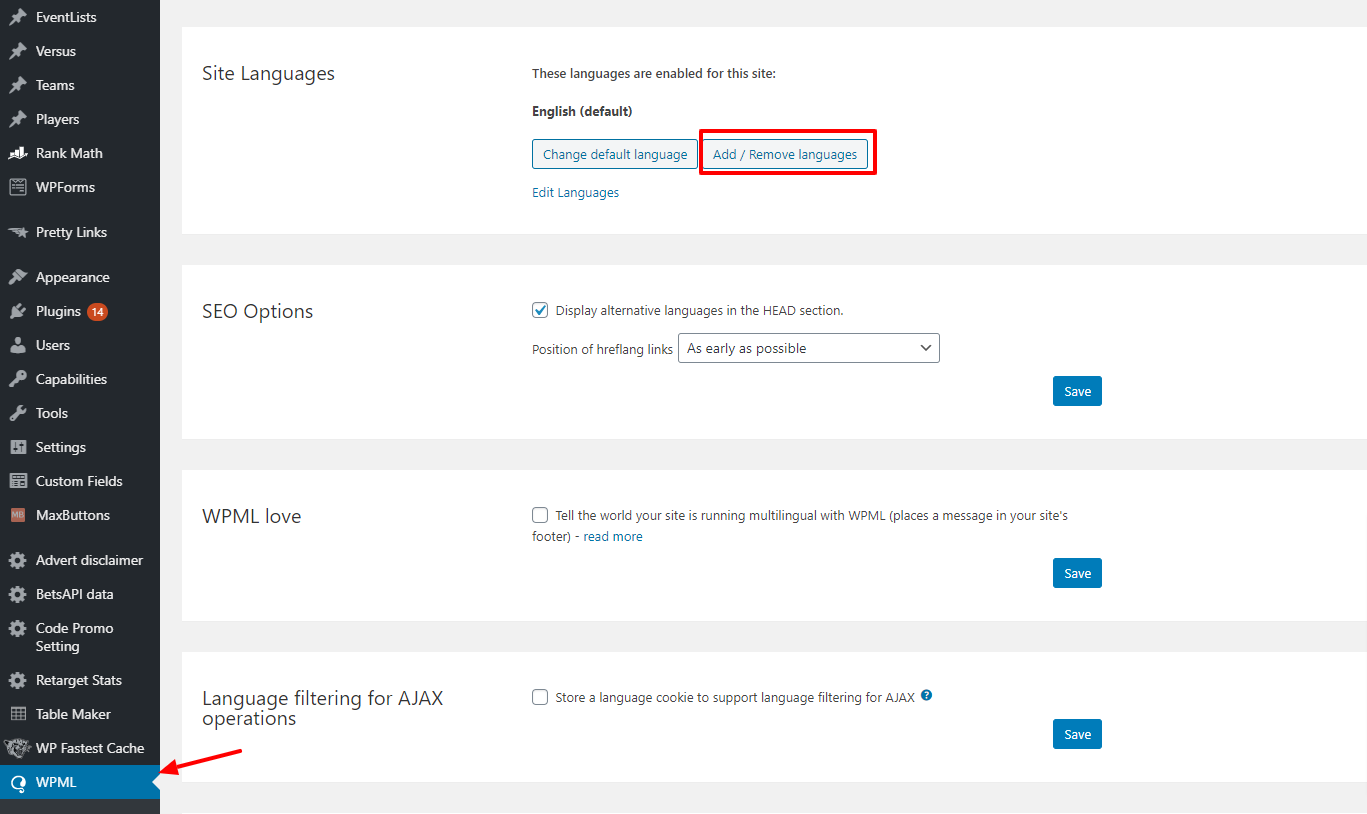Click the WPForms icon in sidebar
Screen dimensions: 1367x814
[x=18, y=187]
